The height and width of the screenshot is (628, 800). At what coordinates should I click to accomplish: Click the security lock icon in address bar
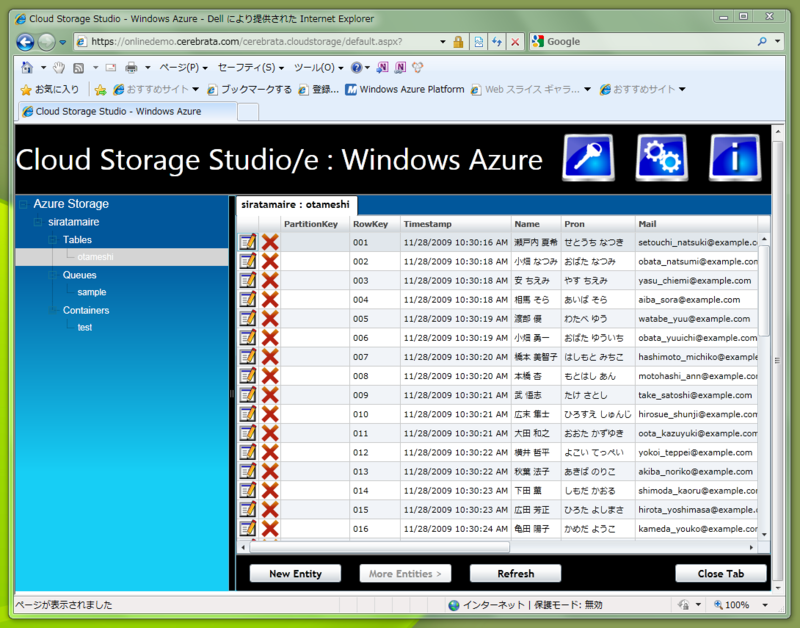click(x=458, y=42)
